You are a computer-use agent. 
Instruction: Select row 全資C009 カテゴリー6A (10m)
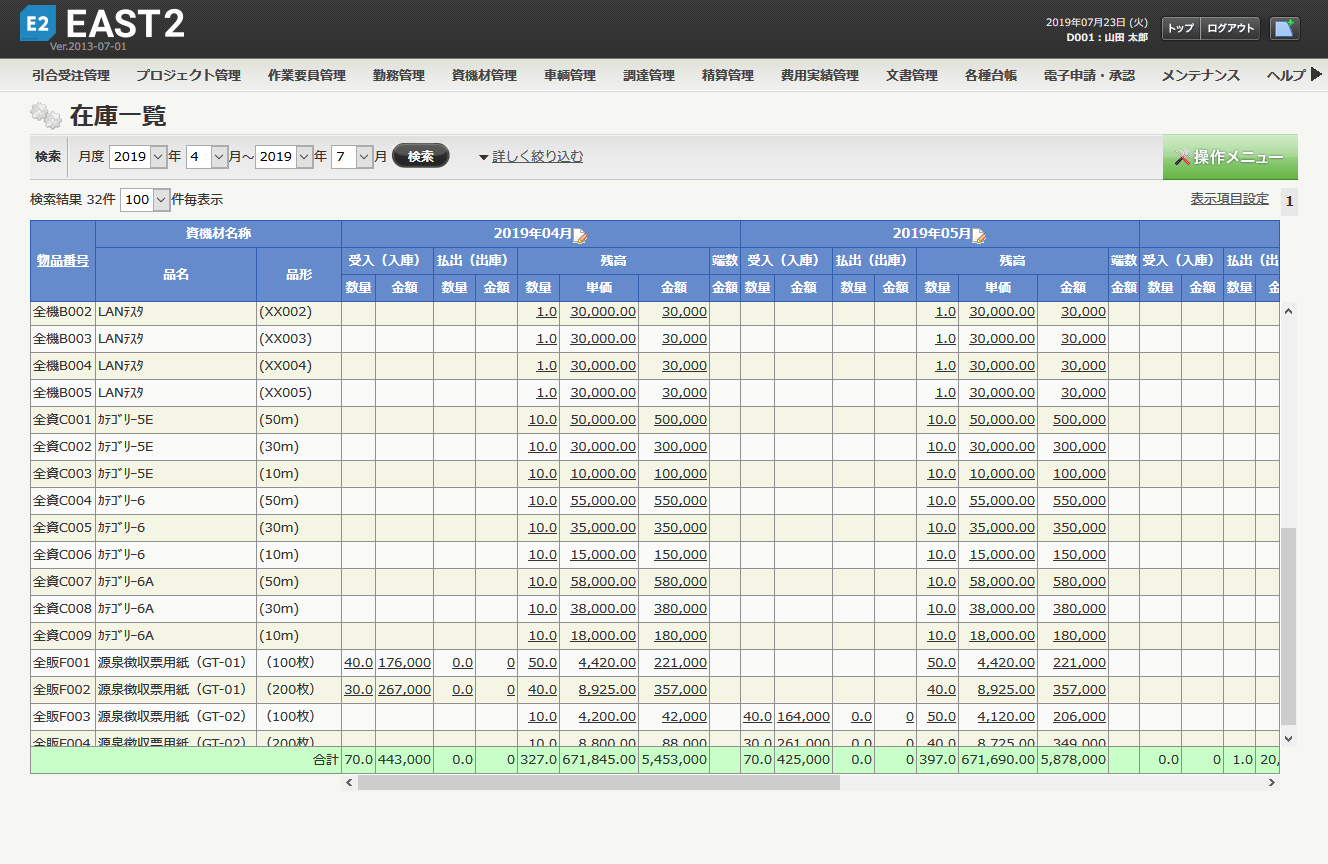tap(655, 635)
